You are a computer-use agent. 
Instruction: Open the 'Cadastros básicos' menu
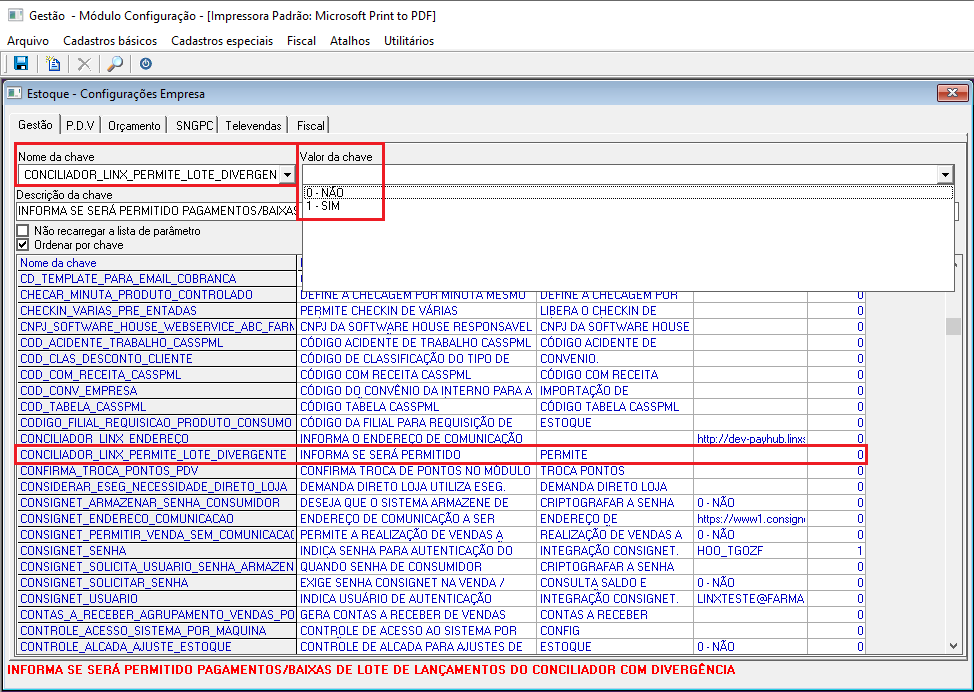point(109,41)
